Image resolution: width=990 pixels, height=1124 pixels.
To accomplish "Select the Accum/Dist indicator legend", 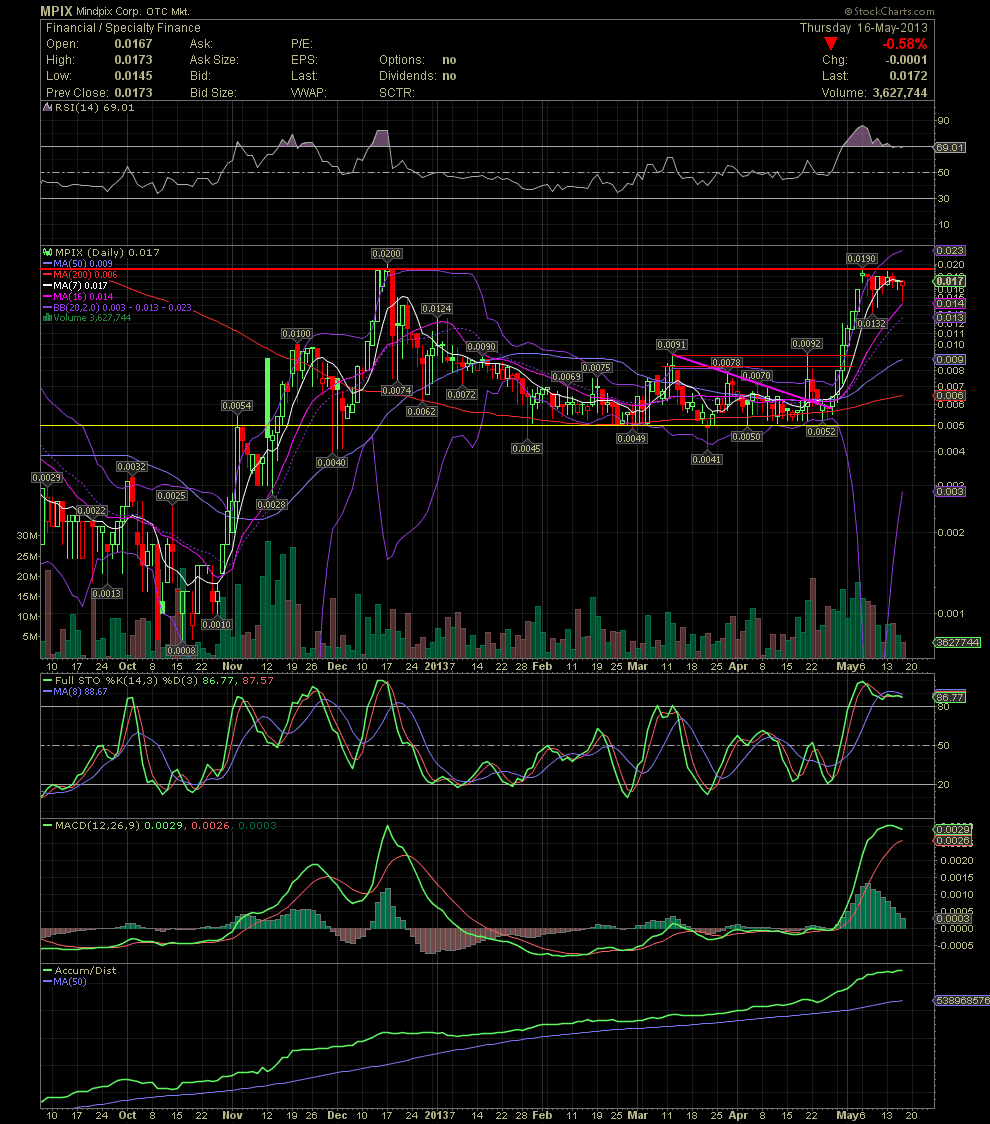I will click(x=80, y=971).
